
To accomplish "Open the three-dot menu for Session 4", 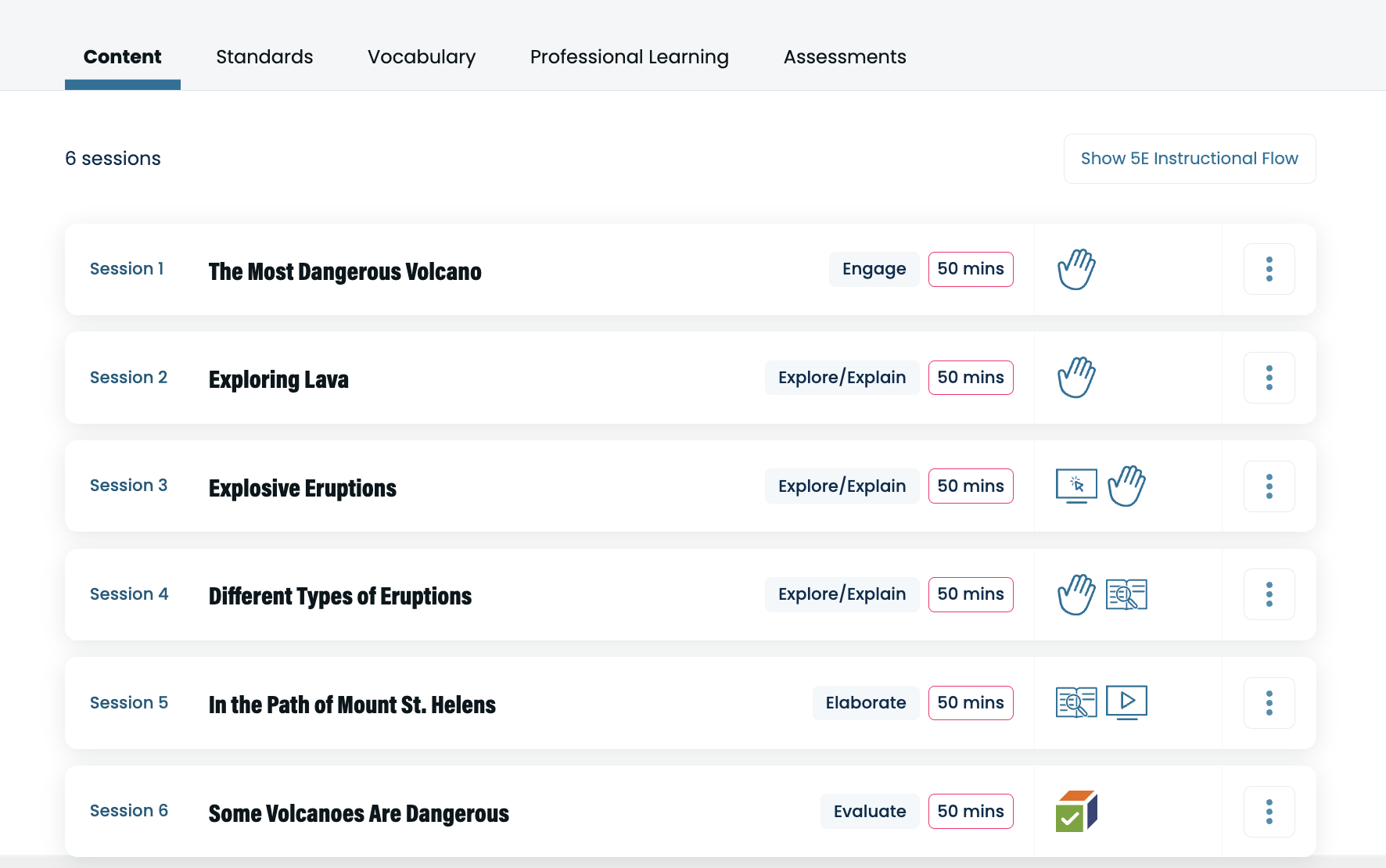I will tap(1269, 594).
